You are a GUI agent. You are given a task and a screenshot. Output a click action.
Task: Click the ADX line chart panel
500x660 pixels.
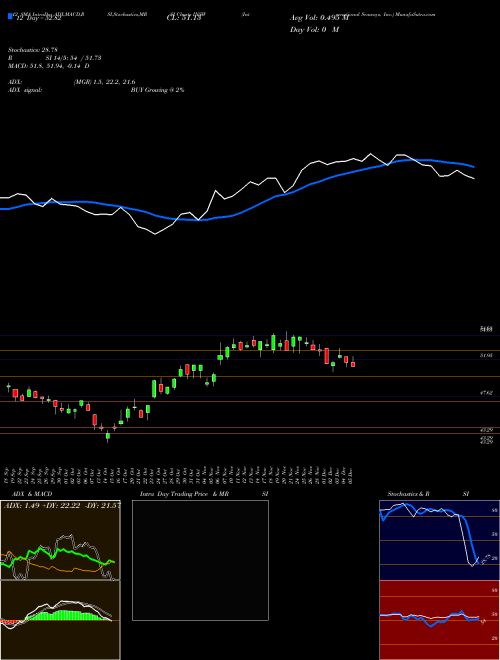tap(60, 540)
